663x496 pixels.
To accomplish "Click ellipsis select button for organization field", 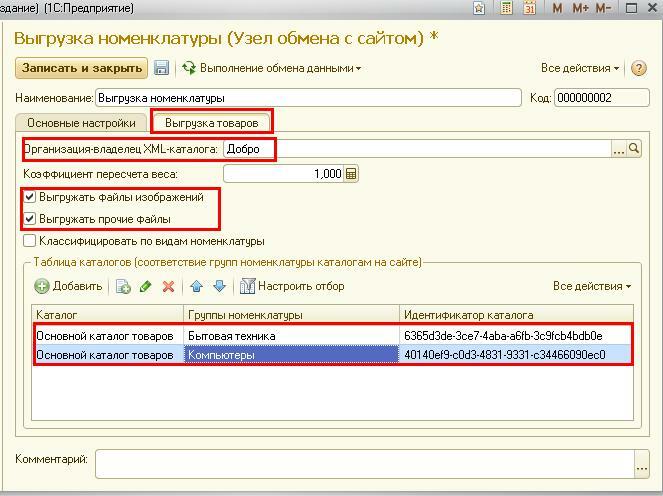I will click(x=619, y=149).
